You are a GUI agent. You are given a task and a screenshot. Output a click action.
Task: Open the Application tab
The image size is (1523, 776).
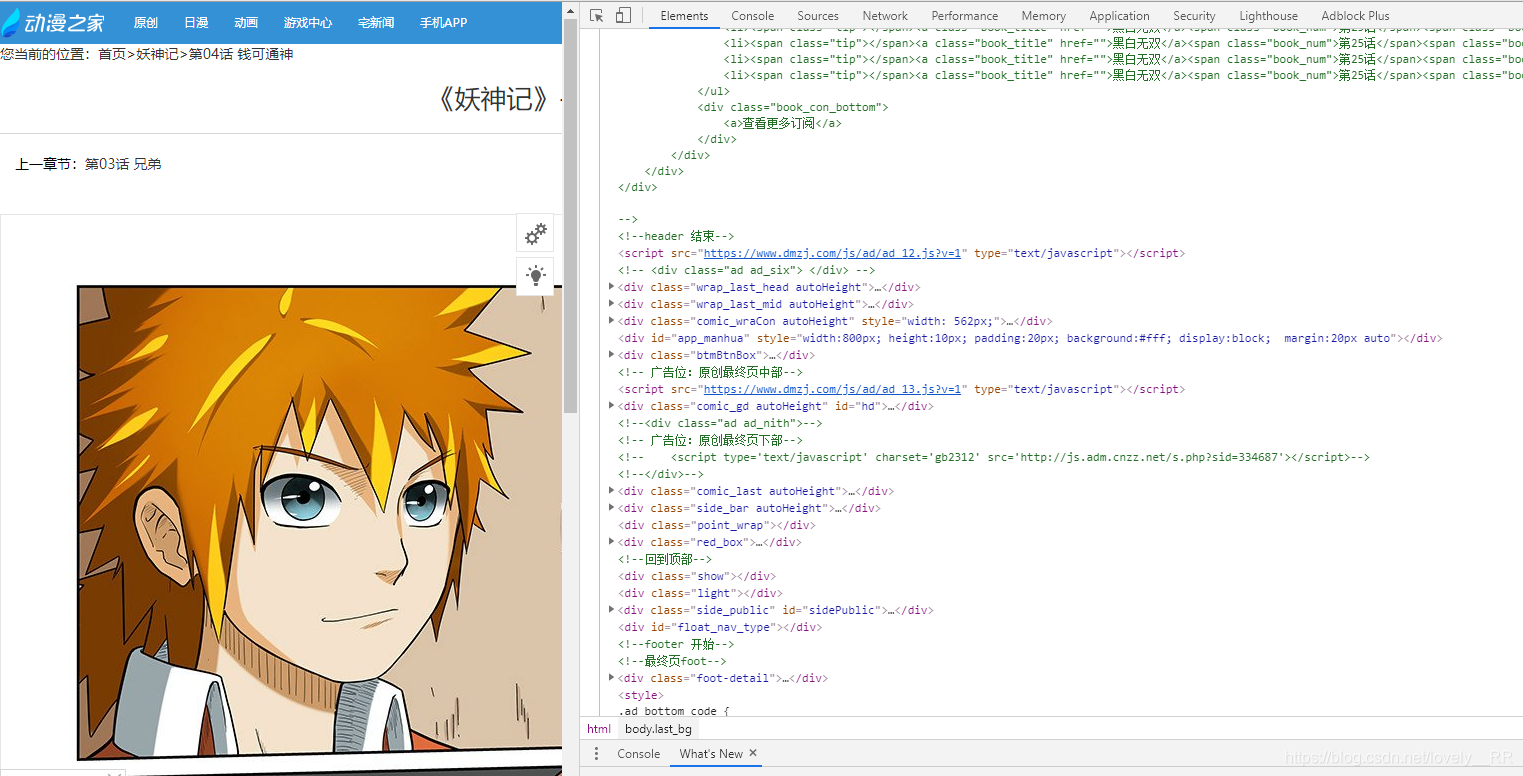[1119, 16]
